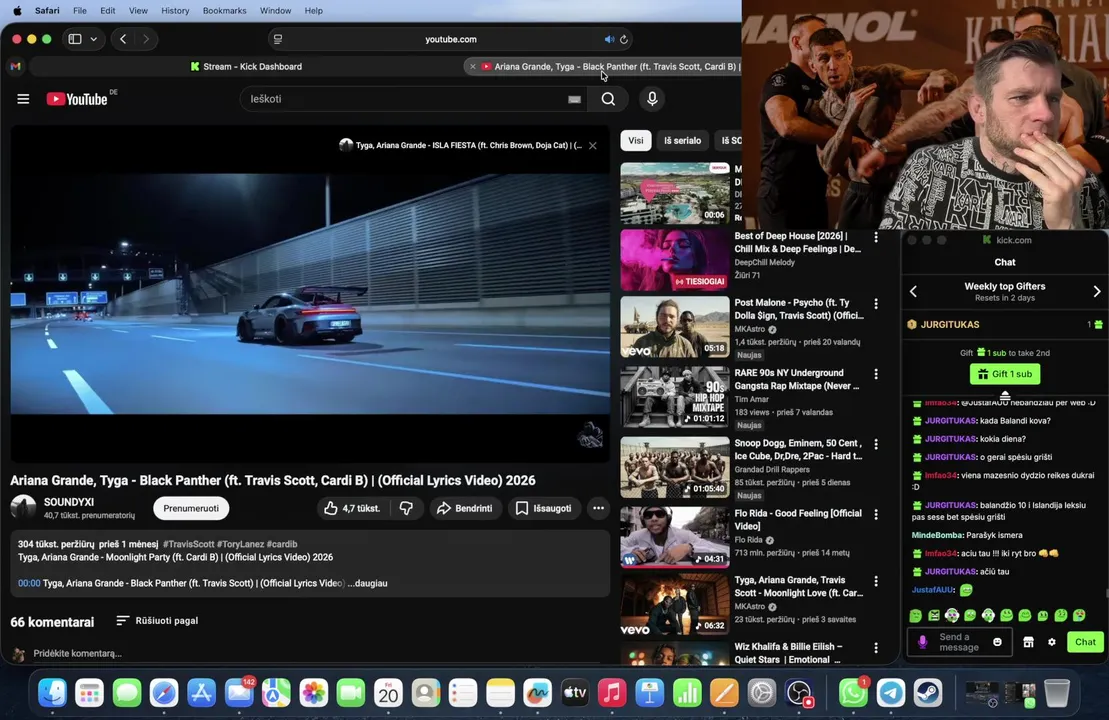
Task: Switch to Stream - Kick Dashboard tab
Action: coord(246,66)
